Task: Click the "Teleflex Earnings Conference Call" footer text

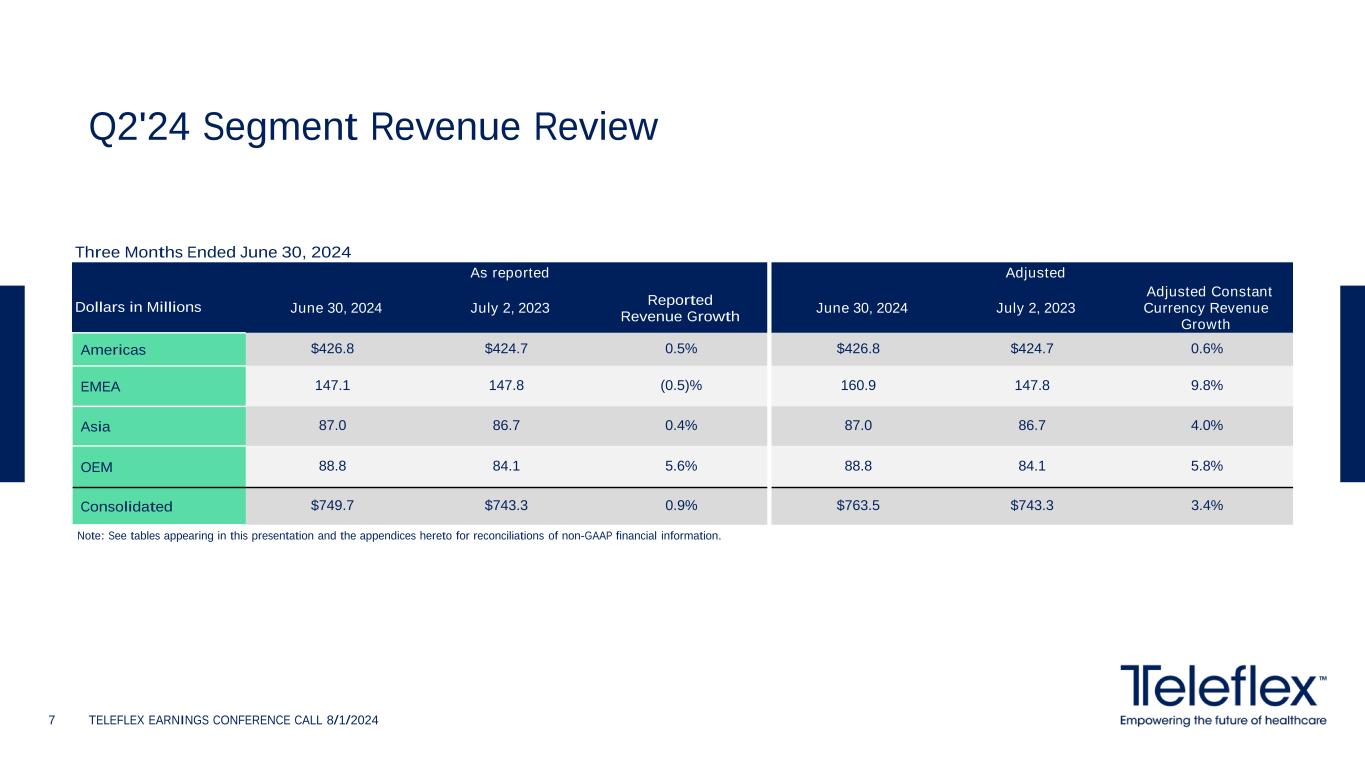Action: (x=234, y=721)
